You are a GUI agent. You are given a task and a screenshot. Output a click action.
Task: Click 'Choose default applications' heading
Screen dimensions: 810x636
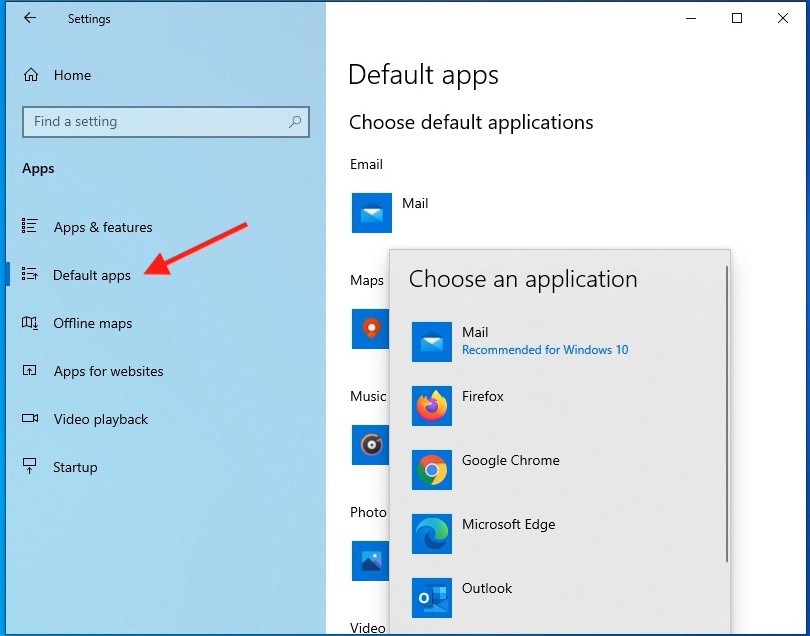[471, 123]
